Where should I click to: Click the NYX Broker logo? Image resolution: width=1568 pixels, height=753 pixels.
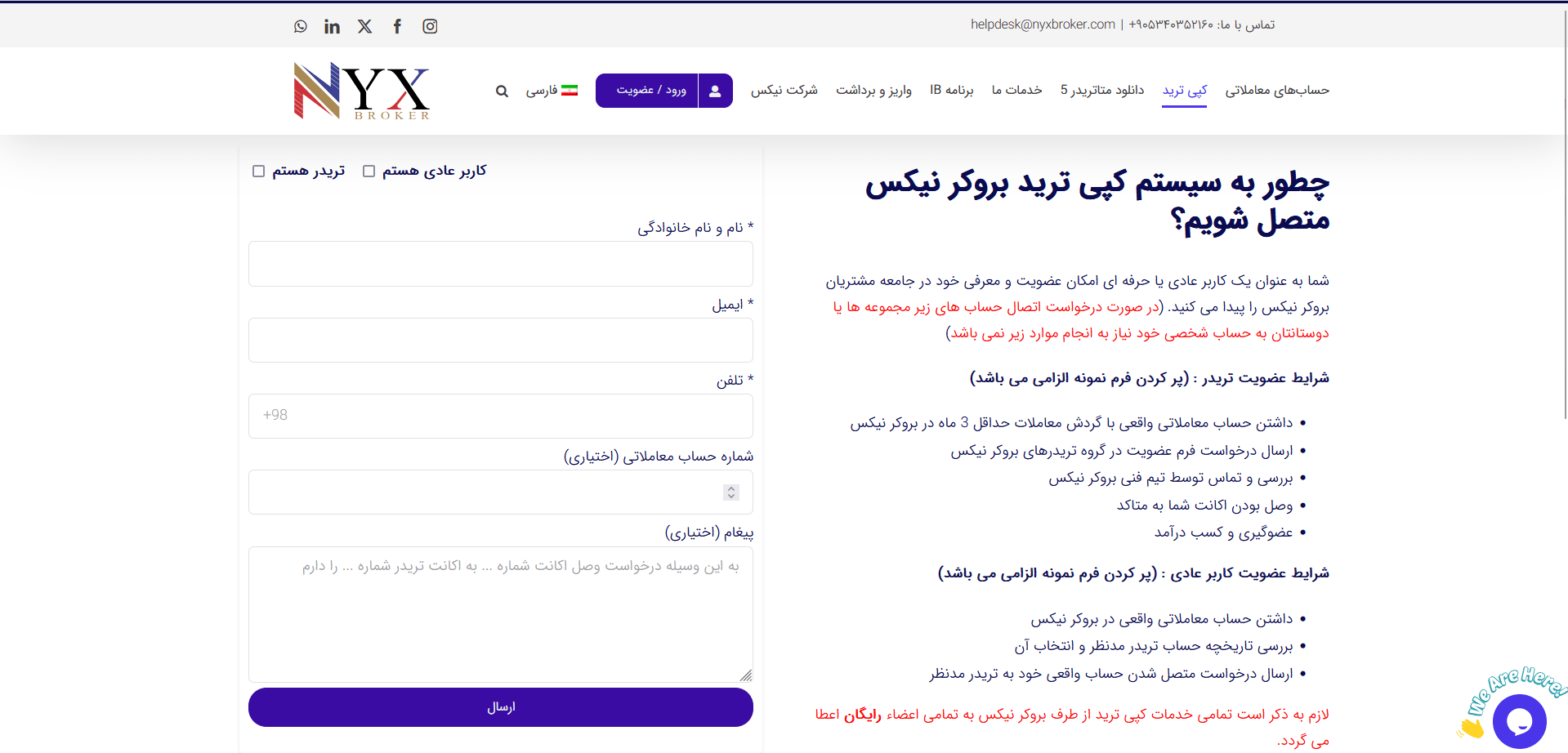coord(361,91)
